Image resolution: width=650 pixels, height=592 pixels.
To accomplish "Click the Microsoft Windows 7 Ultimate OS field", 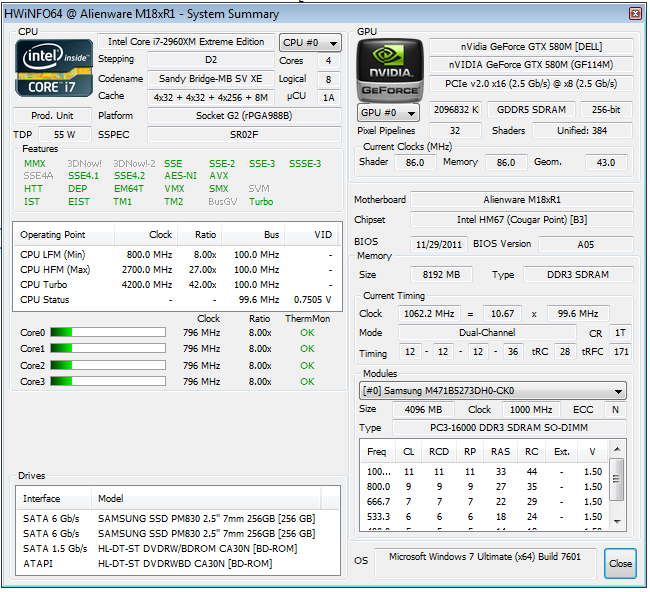I will pos(485,563).
